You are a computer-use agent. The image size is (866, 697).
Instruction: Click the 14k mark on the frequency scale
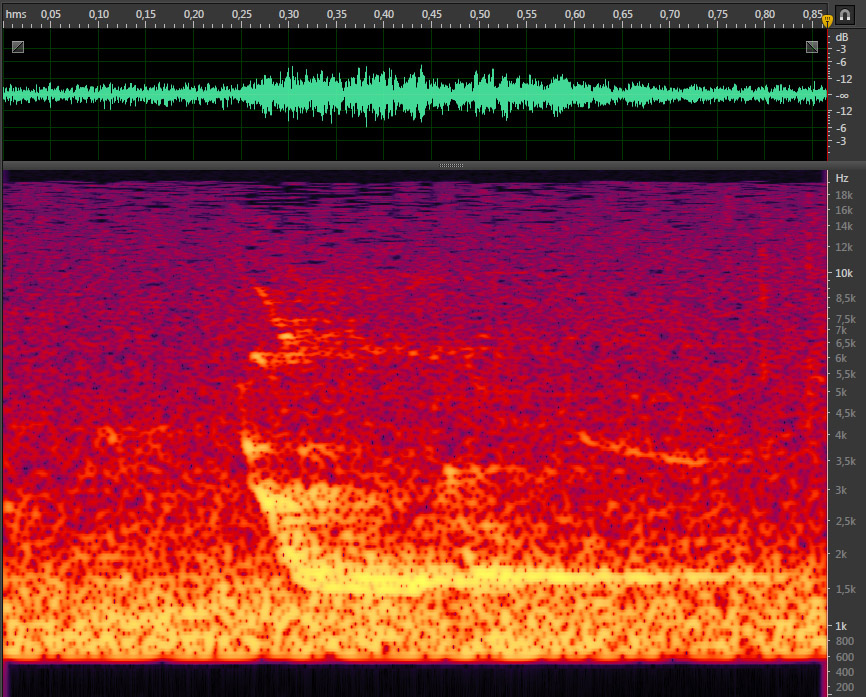844,226
